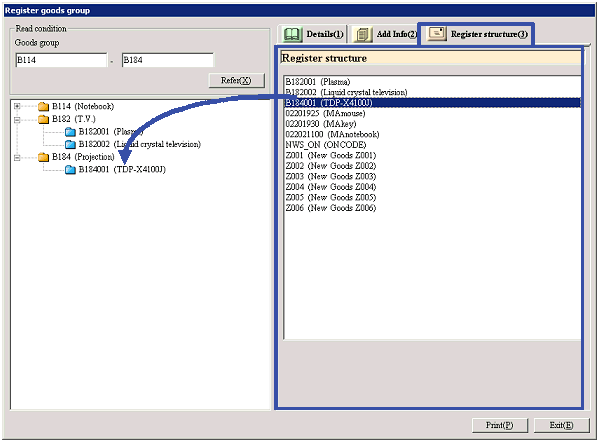Open the Register structure(3) tab
The height and width of the screenshot is (442, 600).
coord(476,34)
